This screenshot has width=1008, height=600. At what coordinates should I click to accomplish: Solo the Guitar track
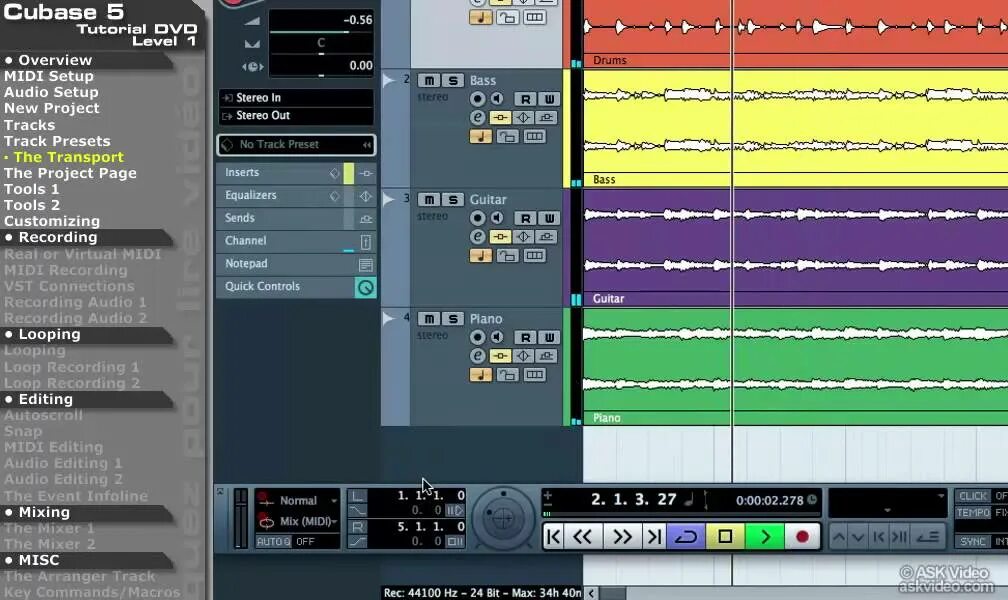(x=453, y=200)
